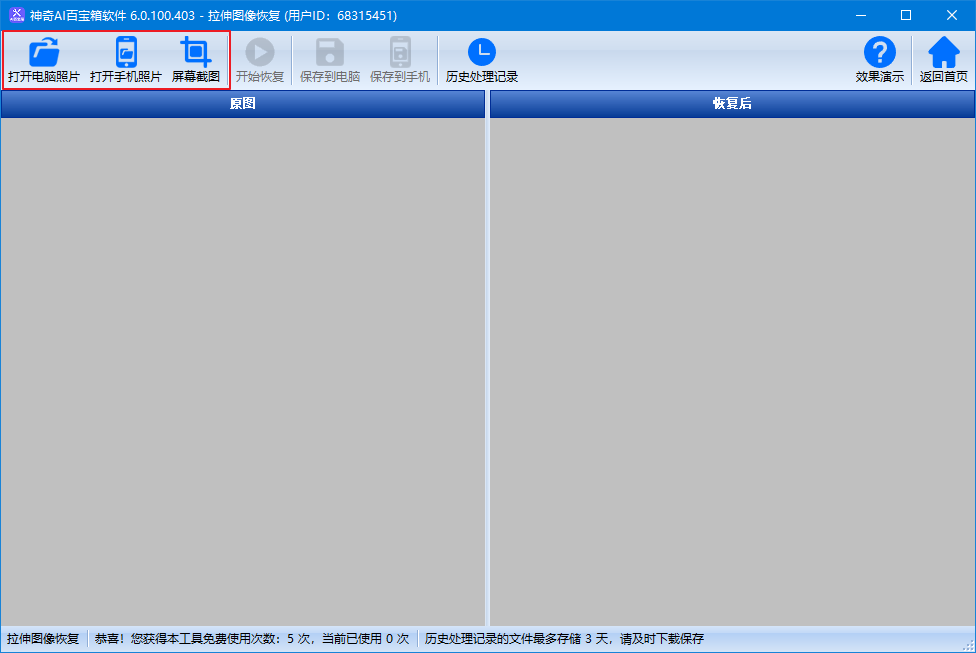Click inside the restored image preview area
The height and width of the screenshot is (653, 976).
tap(732, 370)
